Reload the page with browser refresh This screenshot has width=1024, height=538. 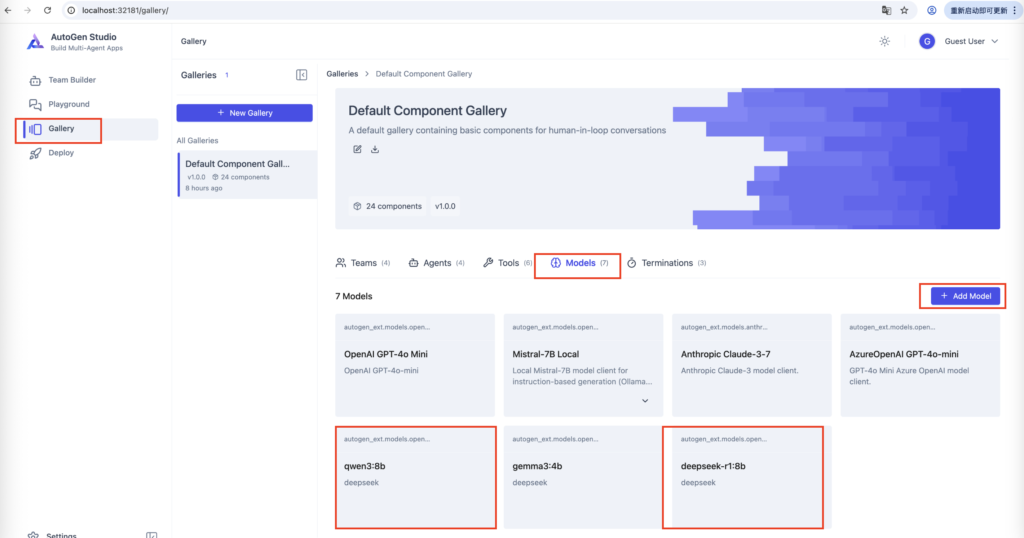point(48,10)
